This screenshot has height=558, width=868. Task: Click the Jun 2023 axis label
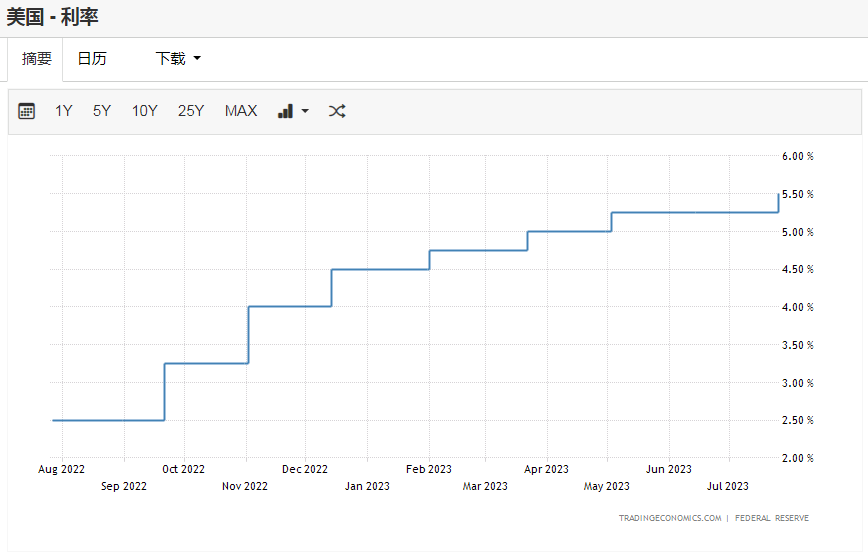point(669,469)
